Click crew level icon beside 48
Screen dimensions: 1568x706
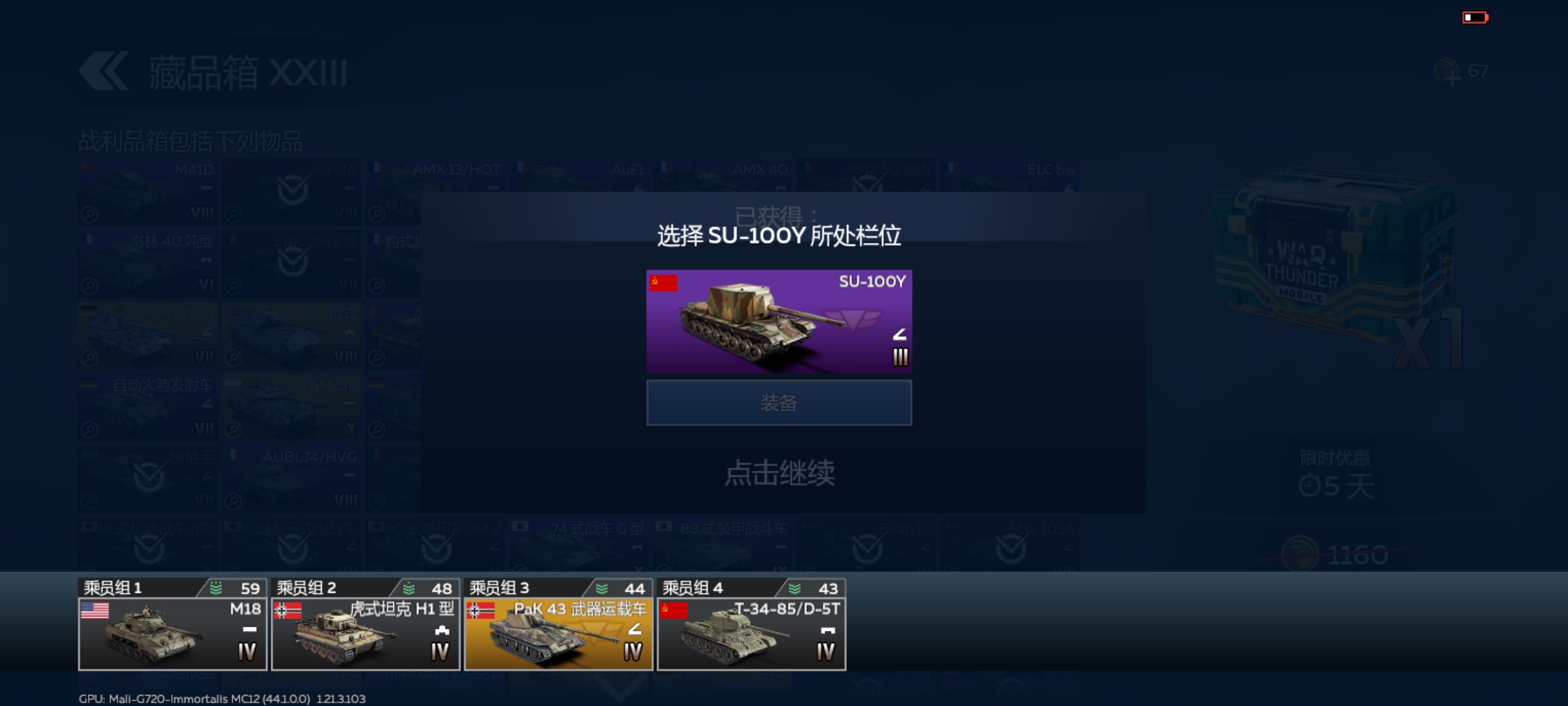click(x=409, y=588)
